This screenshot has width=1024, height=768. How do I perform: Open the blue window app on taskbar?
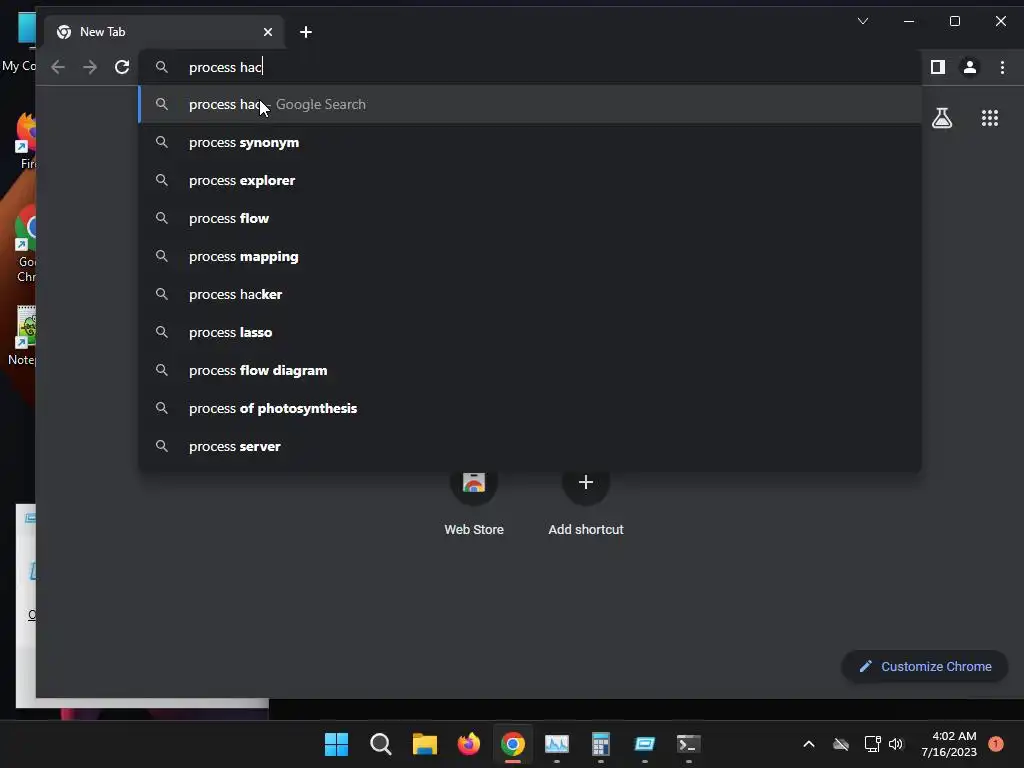(645, 744)
